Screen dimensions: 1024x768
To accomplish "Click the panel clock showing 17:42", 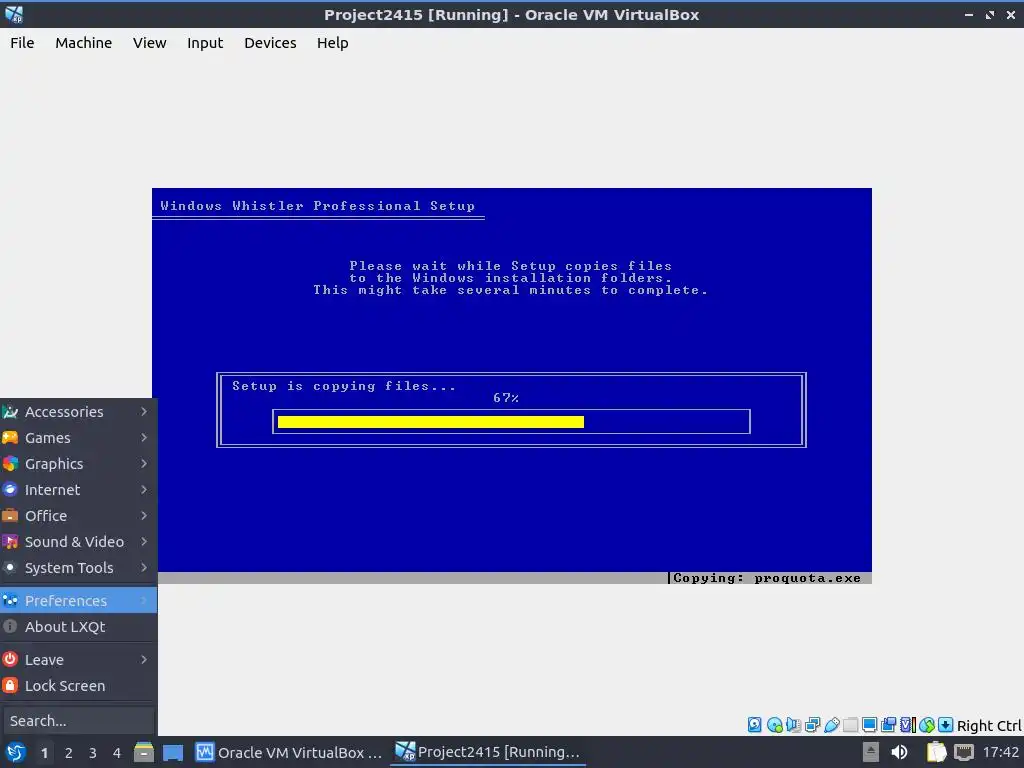I will pos(1000,752).
